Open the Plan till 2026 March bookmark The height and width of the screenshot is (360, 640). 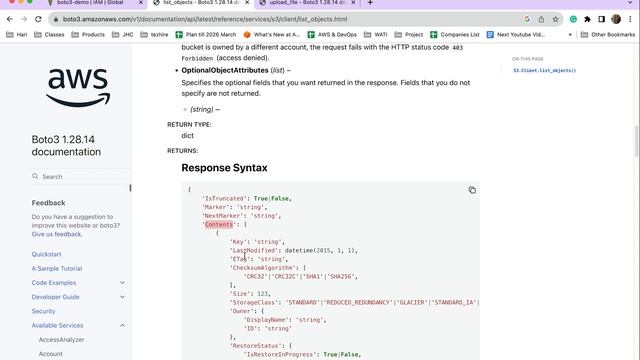tap(206, 35)
